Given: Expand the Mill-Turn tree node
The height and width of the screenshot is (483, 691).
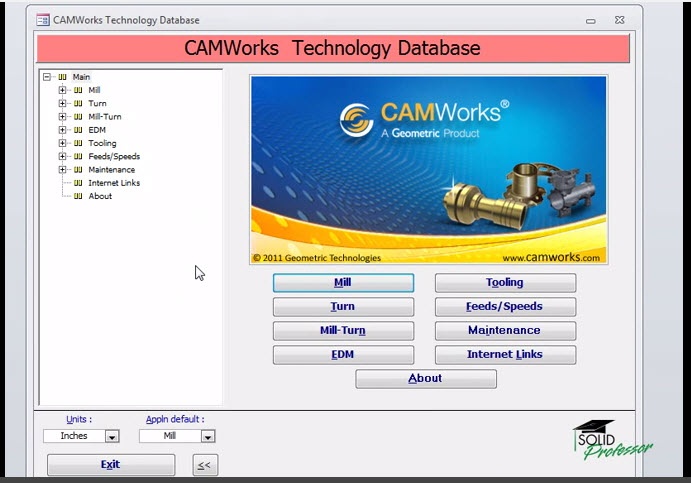Looking at the screenshot, I should [62, 117].
